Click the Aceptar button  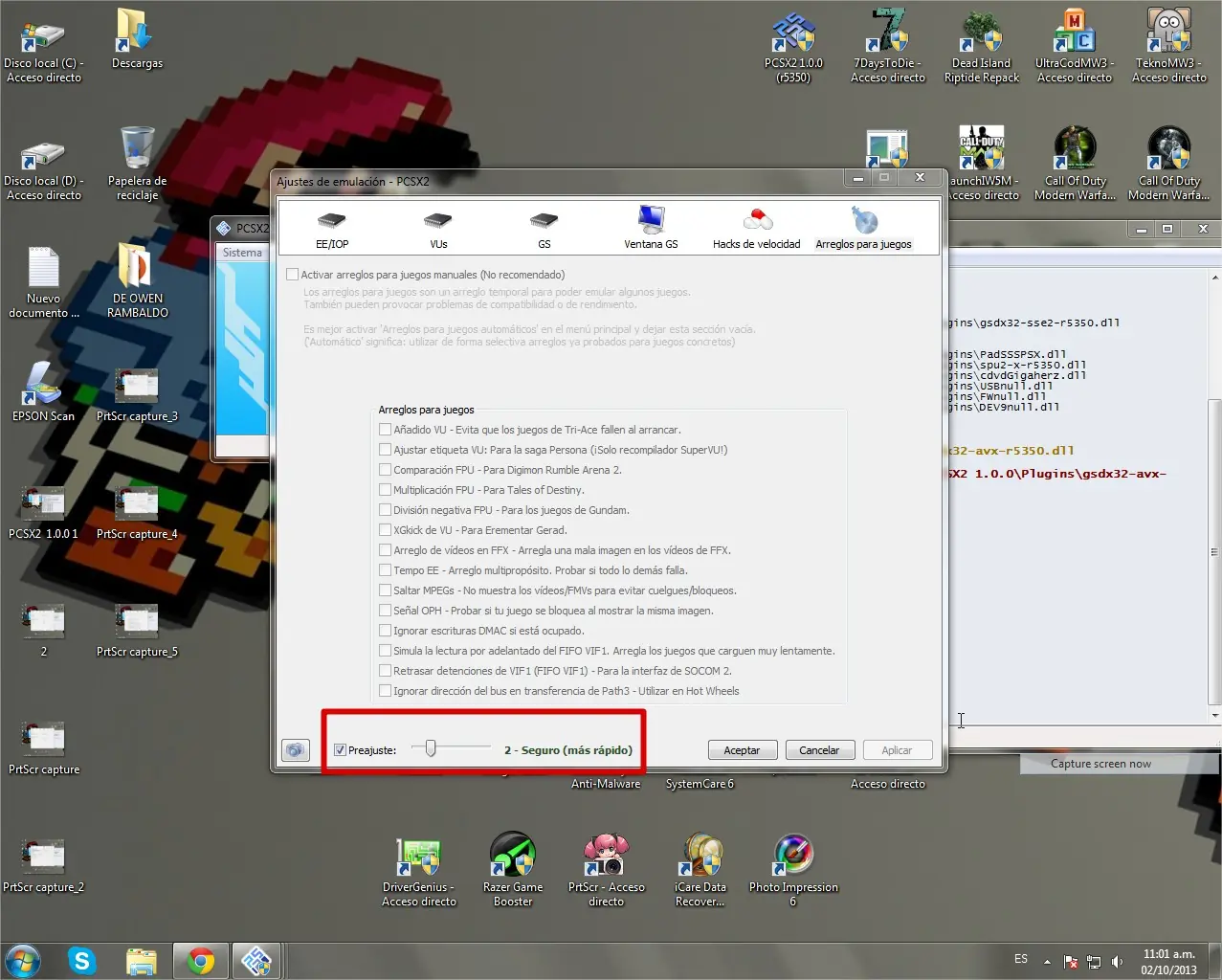(742, 750)
